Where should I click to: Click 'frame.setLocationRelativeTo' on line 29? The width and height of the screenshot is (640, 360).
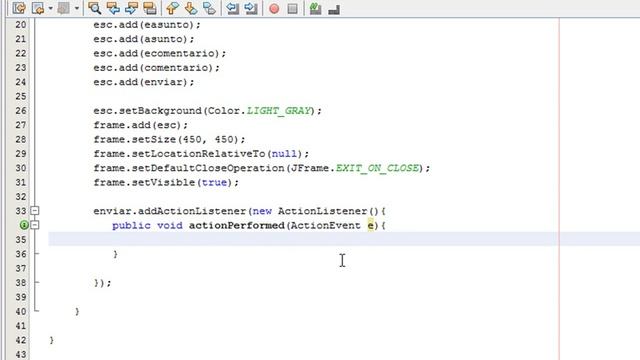click(x=179, y=154)
